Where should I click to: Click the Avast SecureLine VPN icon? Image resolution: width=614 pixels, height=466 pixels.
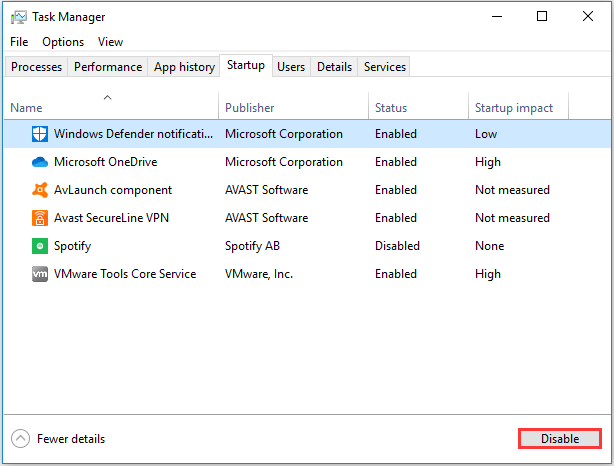coord(40,218)
